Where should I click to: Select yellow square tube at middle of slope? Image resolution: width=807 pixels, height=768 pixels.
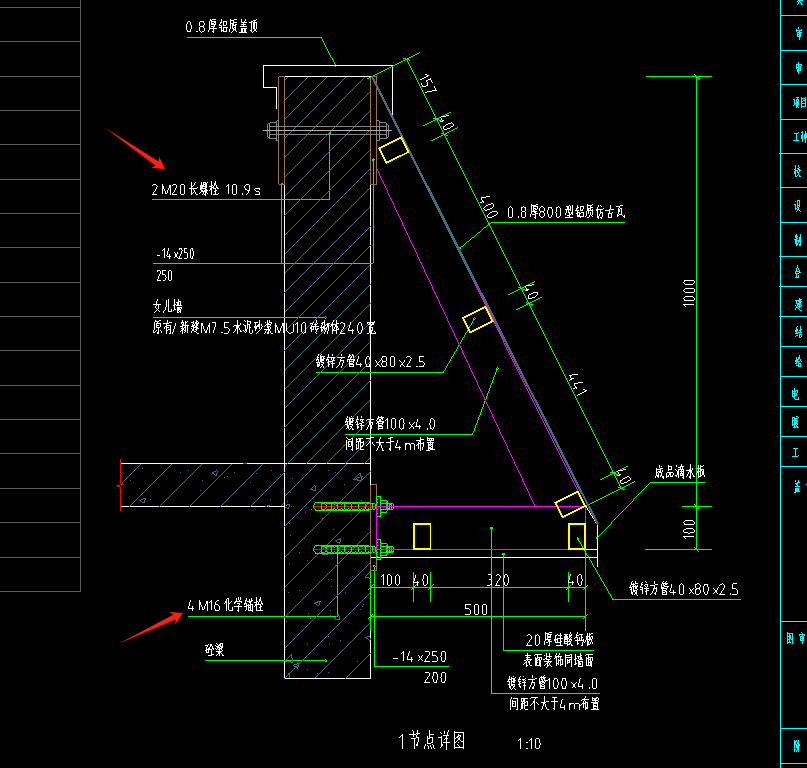click(478, 320)
